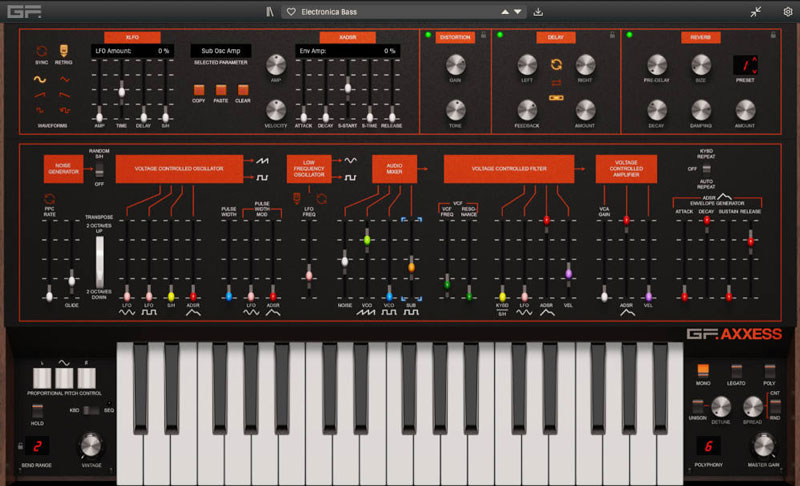Viewport: 800px width, 486px height.
Task: Toggle the Hold switch
Action: (x=37, y=410)
